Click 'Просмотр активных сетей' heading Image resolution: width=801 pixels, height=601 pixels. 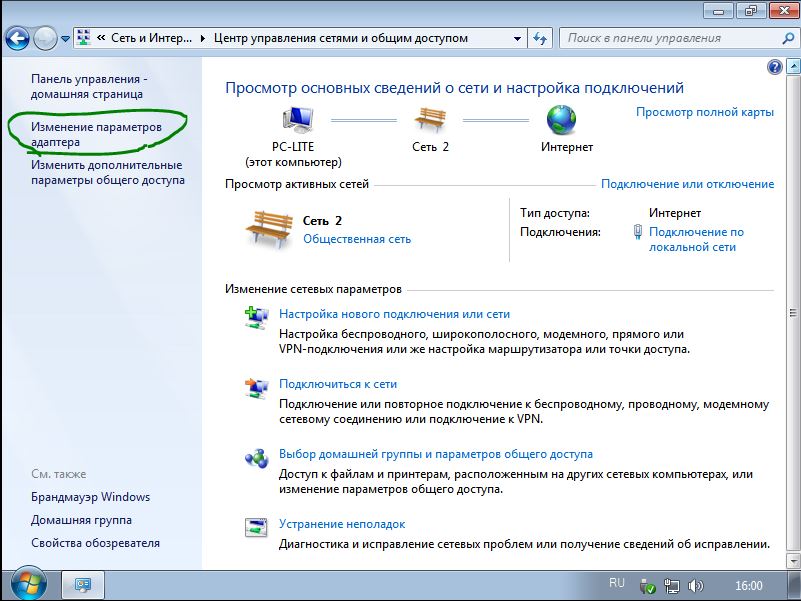coord(297,184)
